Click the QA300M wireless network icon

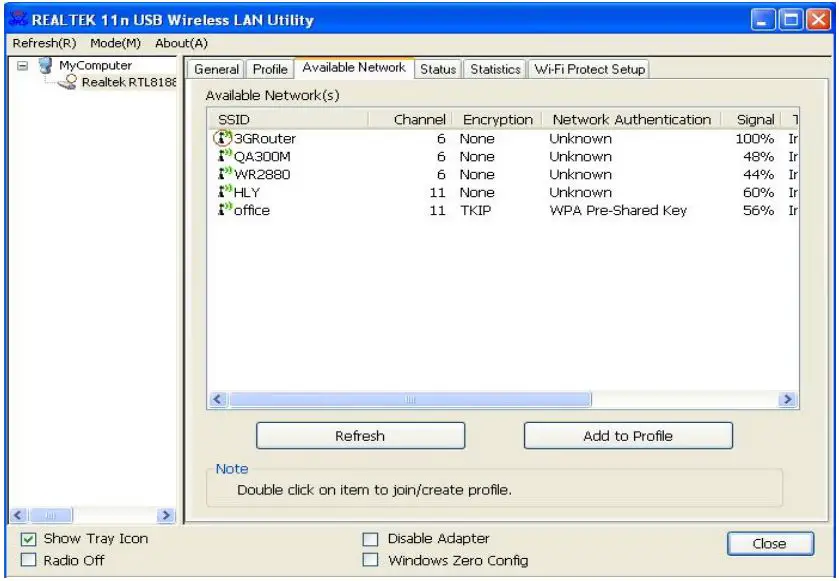click(x=224, y=156)
